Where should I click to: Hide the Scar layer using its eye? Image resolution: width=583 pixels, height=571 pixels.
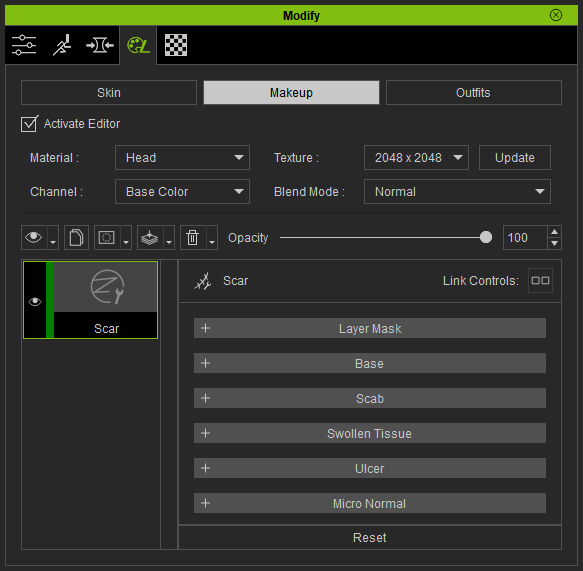(x=35, y=301)
